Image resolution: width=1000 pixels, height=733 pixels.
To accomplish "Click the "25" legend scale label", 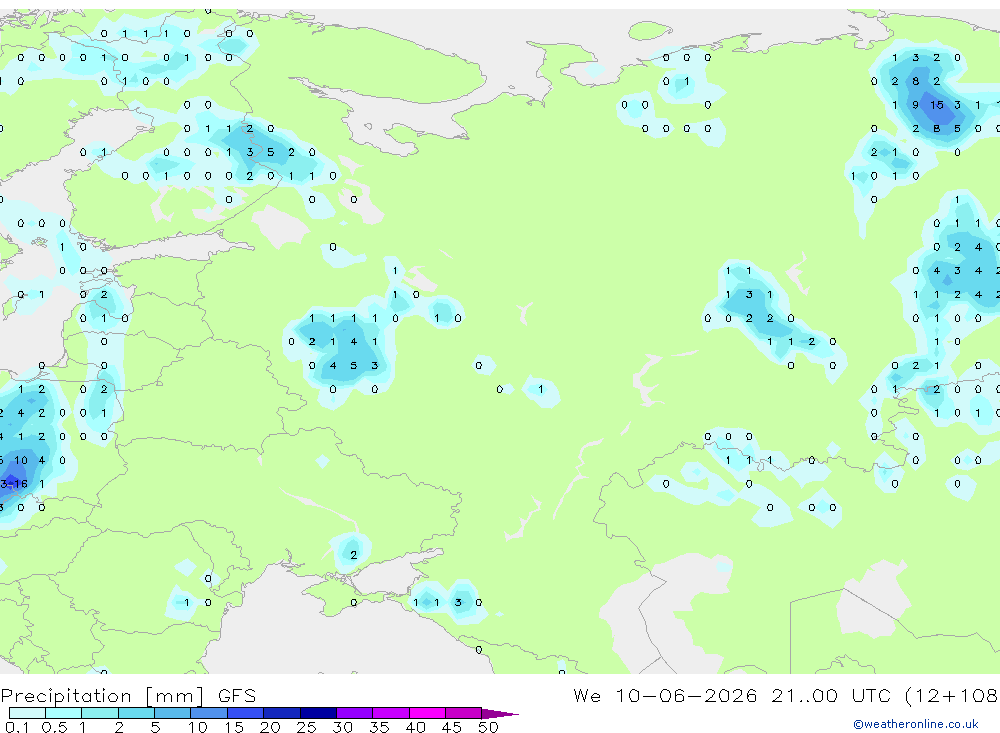I will tap(306, 727).
